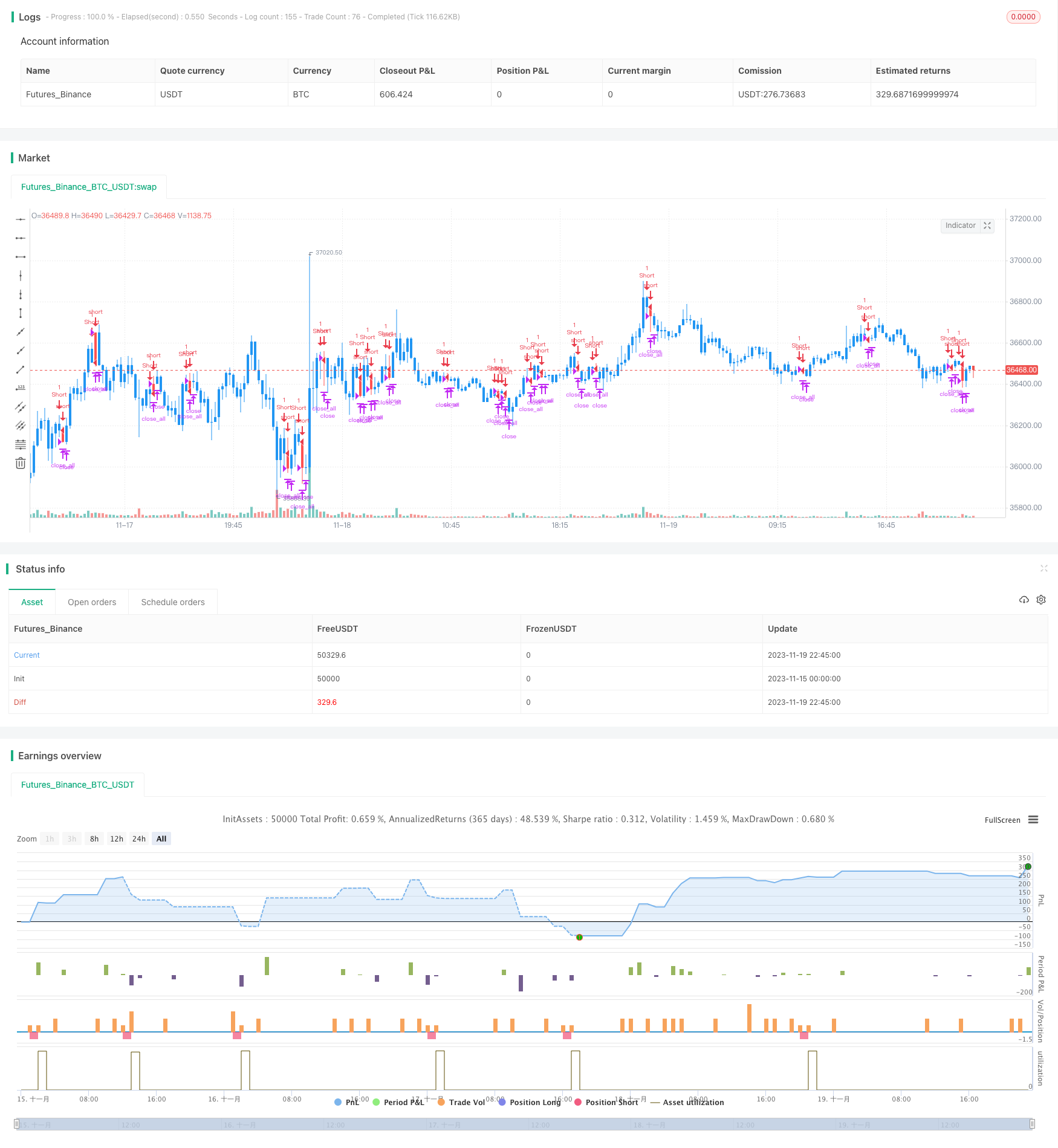Set chart zoom to 12h

point(117,838)
